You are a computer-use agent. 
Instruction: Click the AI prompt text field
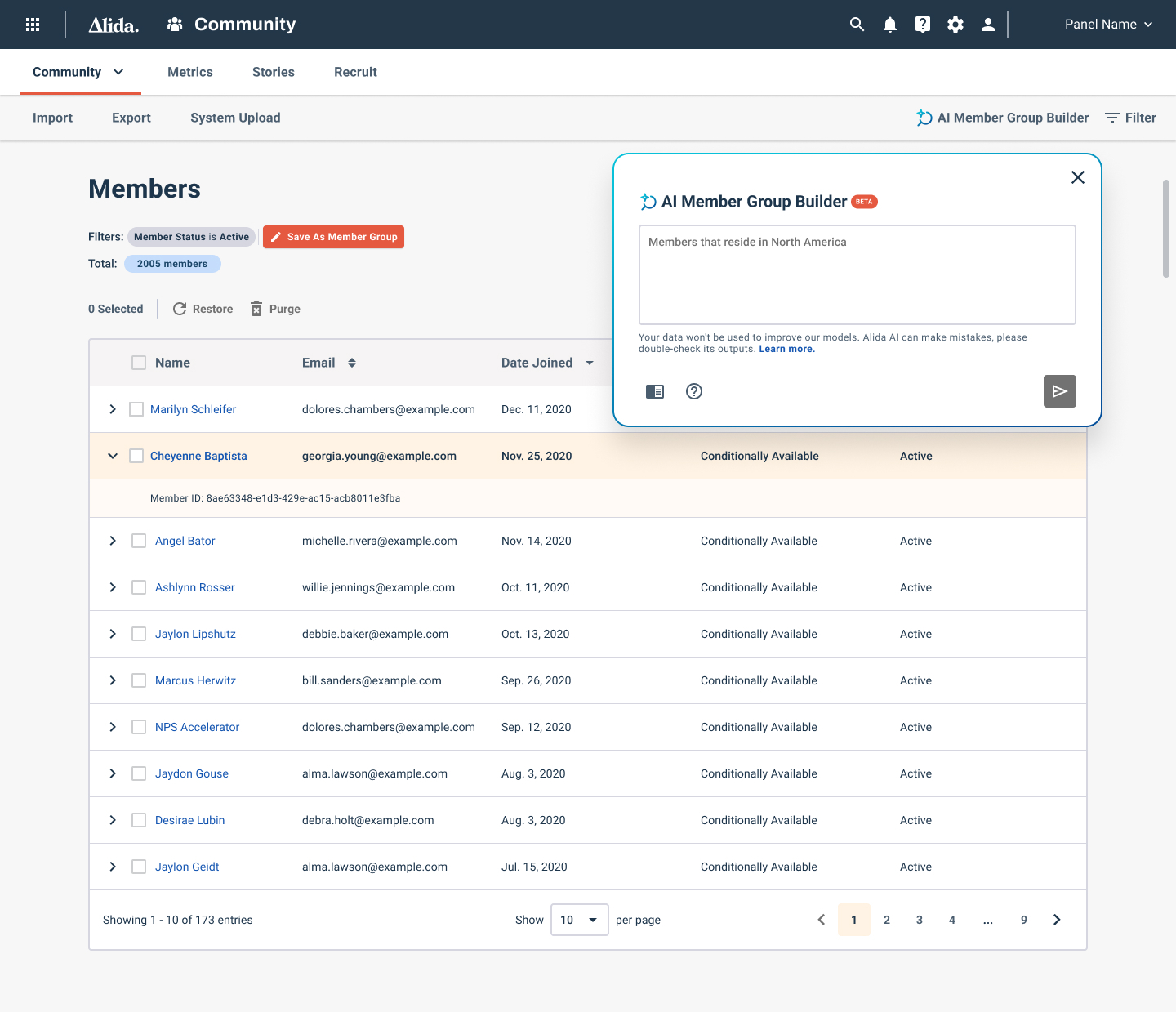pyautogui.click(x=857, y=274)
